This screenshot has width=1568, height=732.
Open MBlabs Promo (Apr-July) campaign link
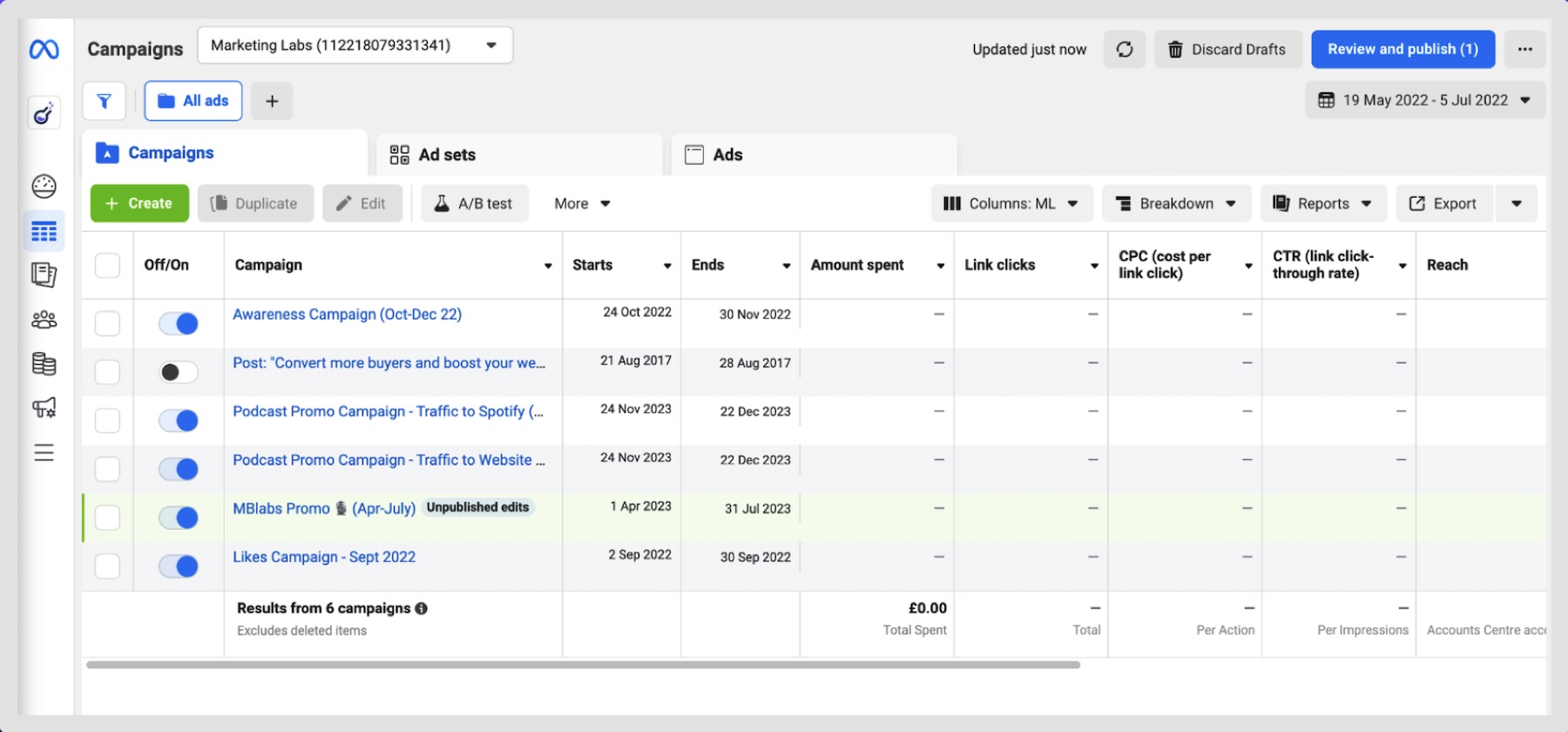[324, 508]
